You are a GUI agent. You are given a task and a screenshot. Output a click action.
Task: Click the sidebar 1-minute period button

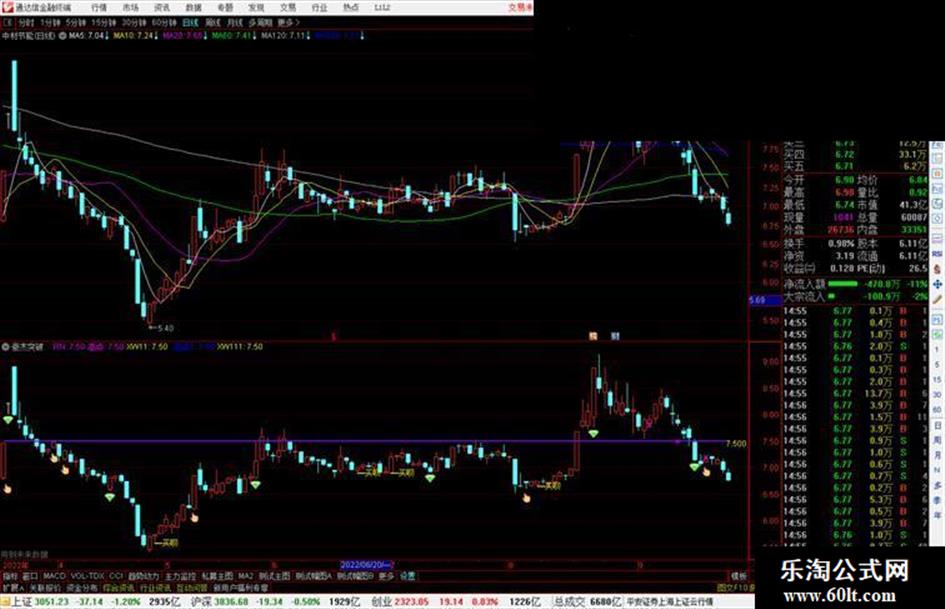coord(937,350)
